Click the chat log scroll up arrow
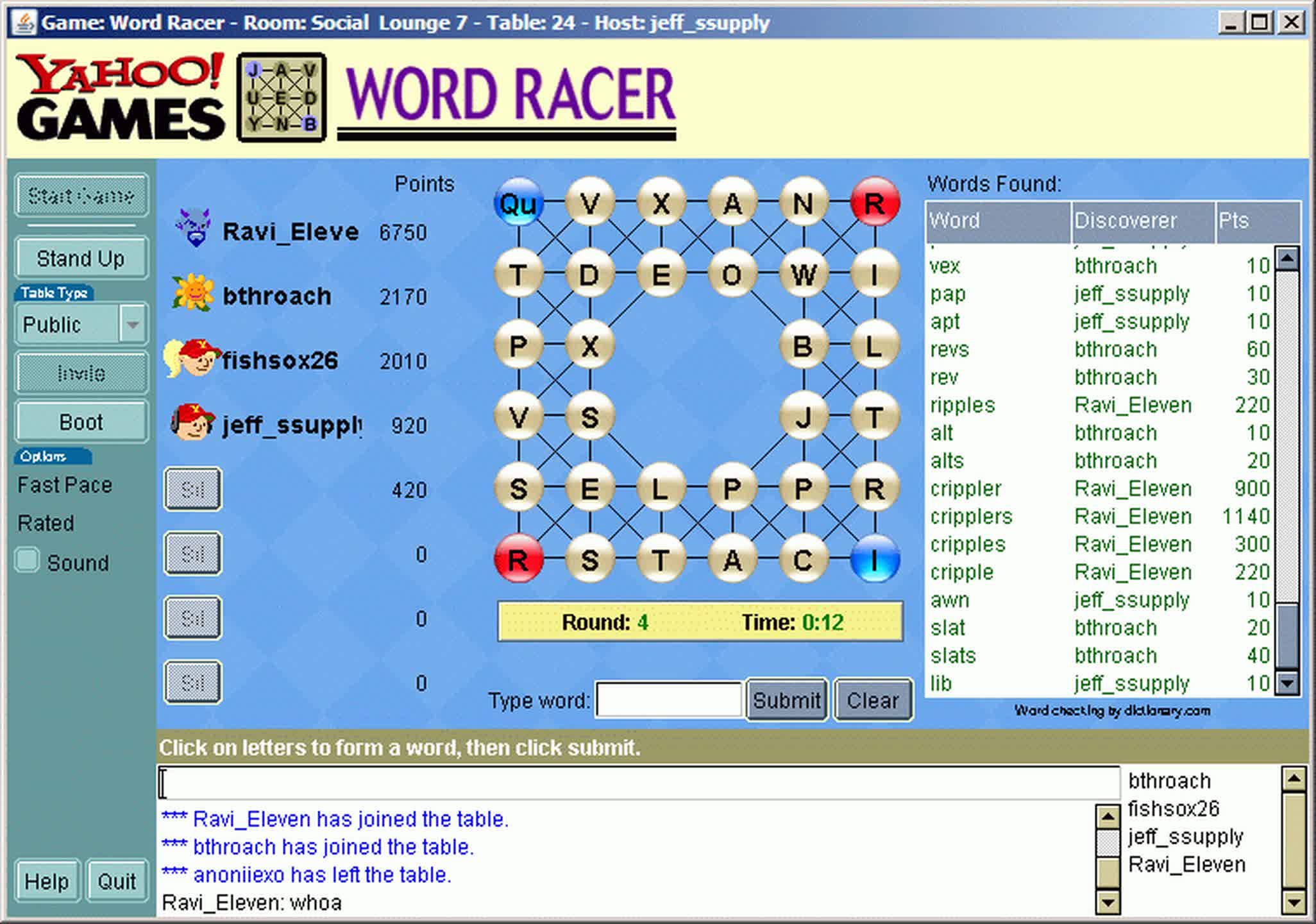 [x=1108, y=817]
